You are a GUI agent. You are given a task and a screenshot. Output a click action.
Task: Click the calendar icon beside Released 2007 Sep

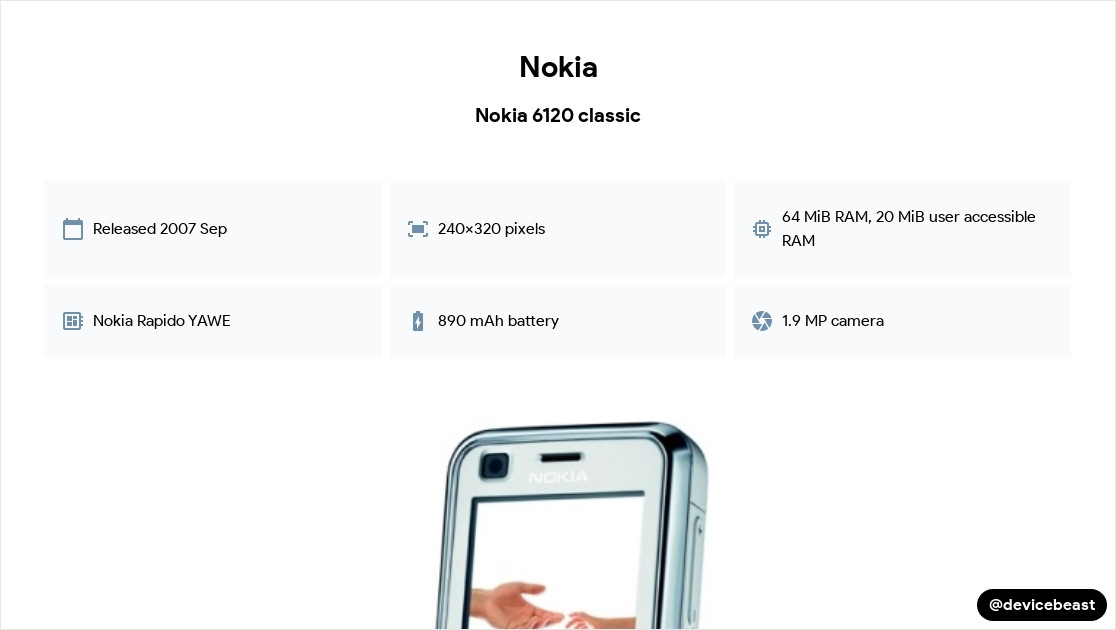point(73,229)
